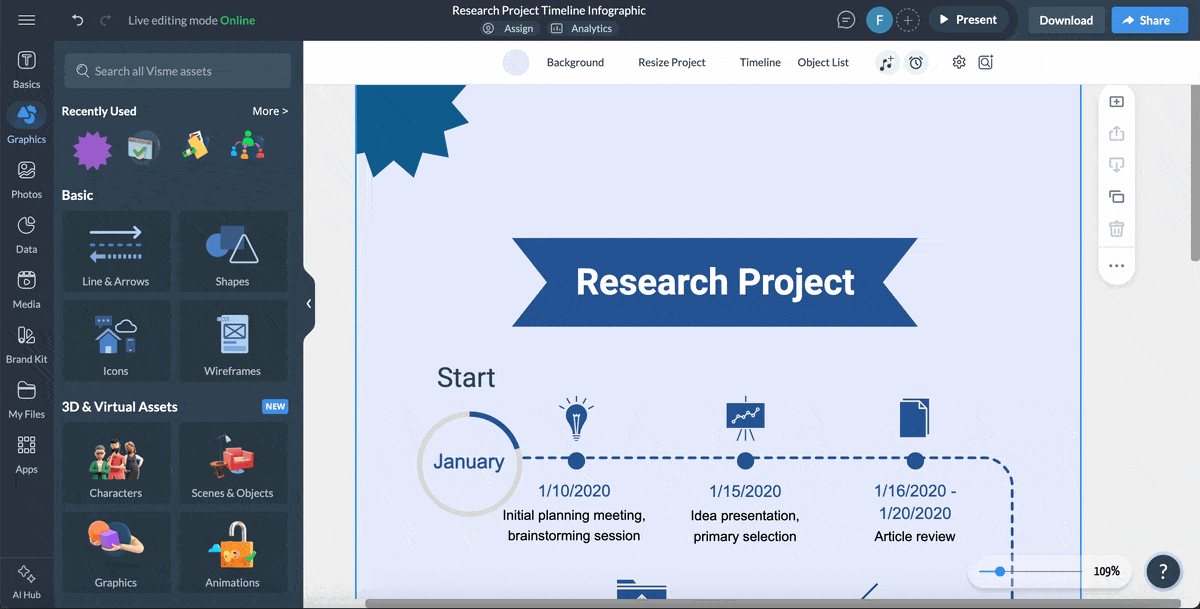Open 3D Characters assets
This screenshot has height=609, width=1200.
click(x=116, y=462)
